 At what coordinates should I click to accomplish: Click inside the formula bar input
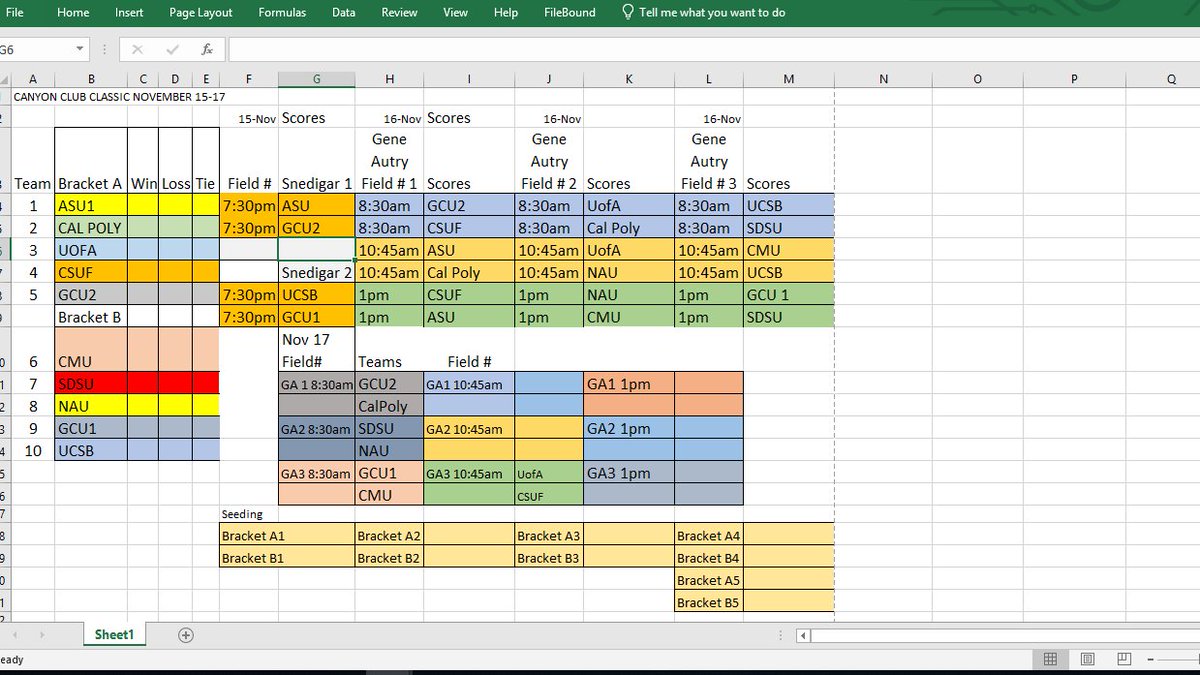tap(712, 49)
